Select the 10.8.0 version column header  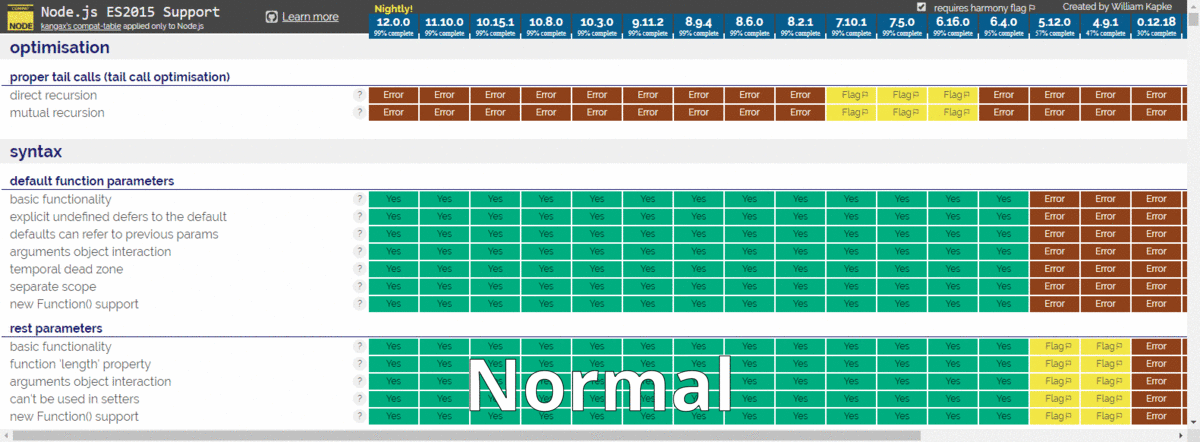pyautogui.click(x=546, y=25)
